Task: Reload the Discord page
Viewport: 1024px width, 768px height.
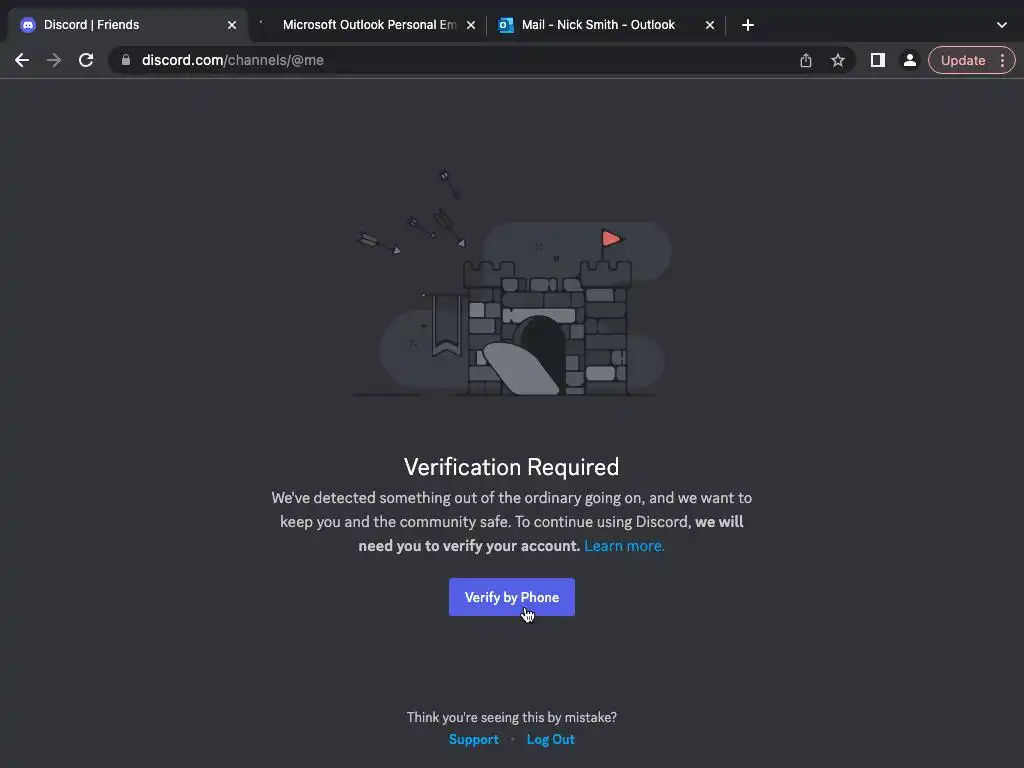Action: point(86,60)
